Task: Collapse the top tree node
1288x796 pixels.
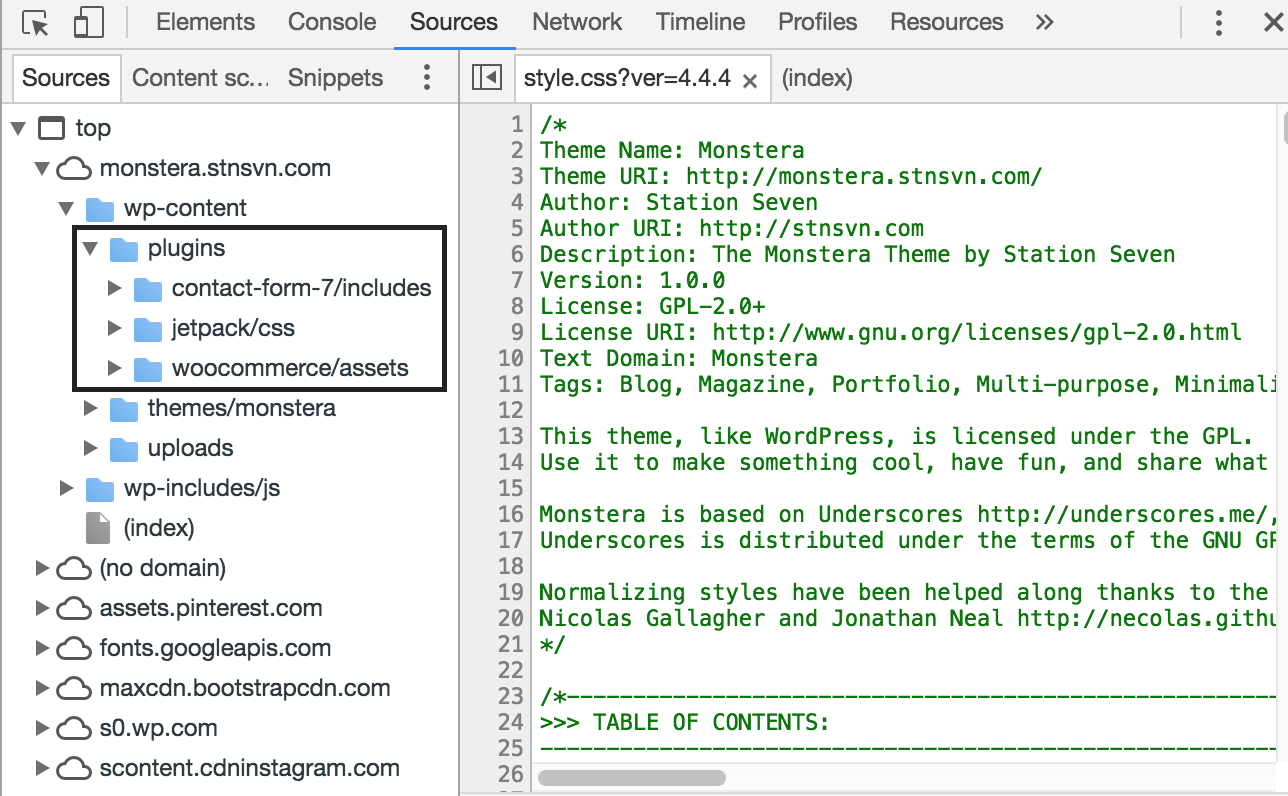Action: [17, 128]
